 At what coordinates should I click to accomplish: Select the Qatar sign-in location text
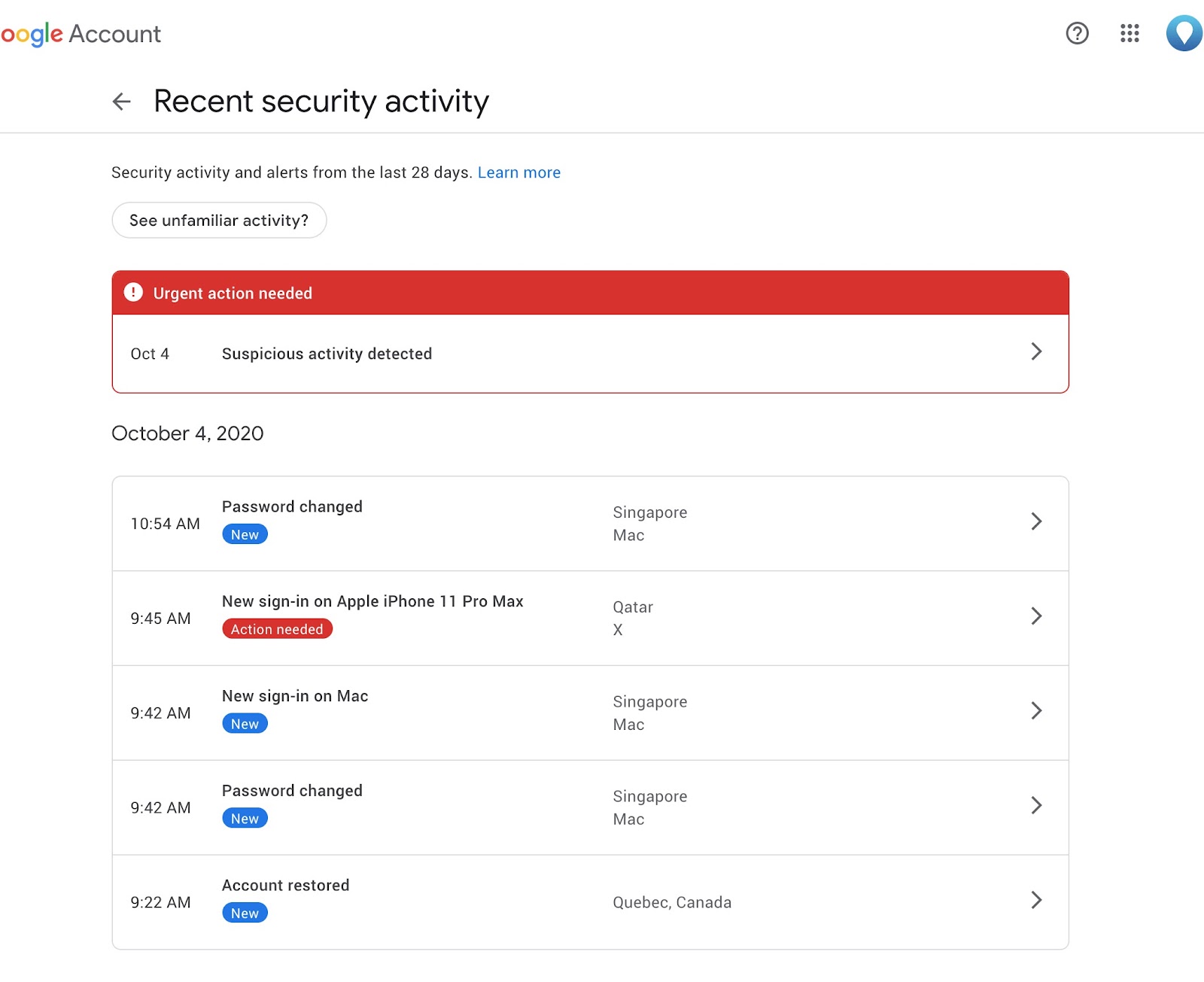[633, 607]
